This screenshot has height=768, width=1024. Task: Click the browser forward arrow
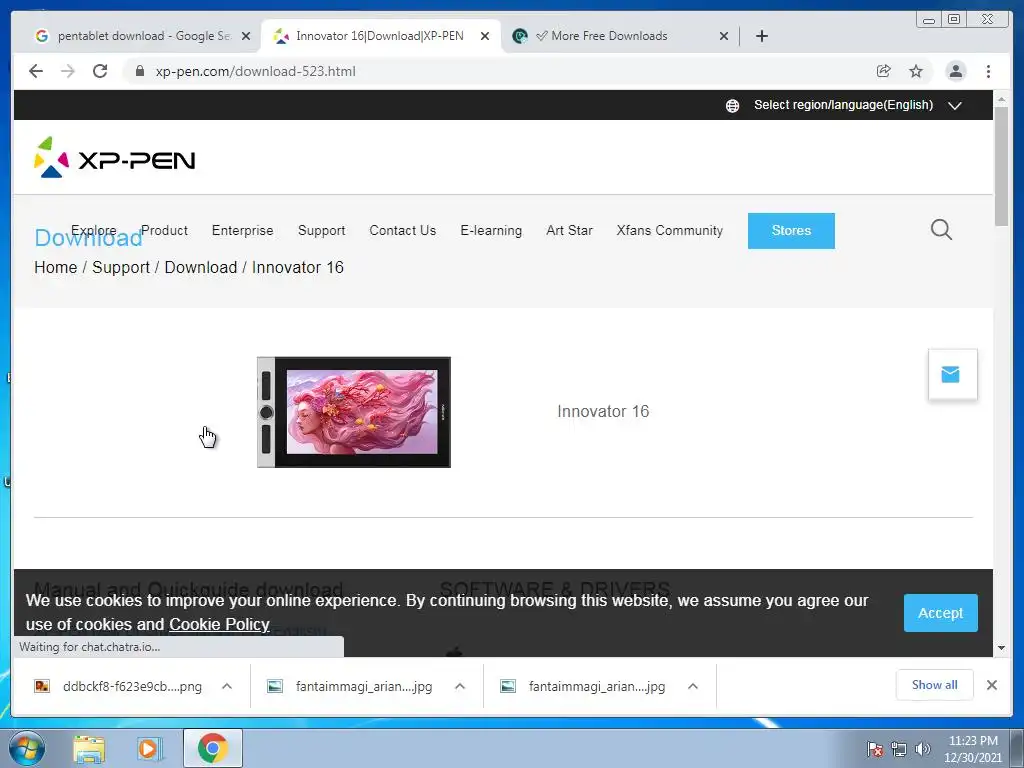tap(68, 71)
